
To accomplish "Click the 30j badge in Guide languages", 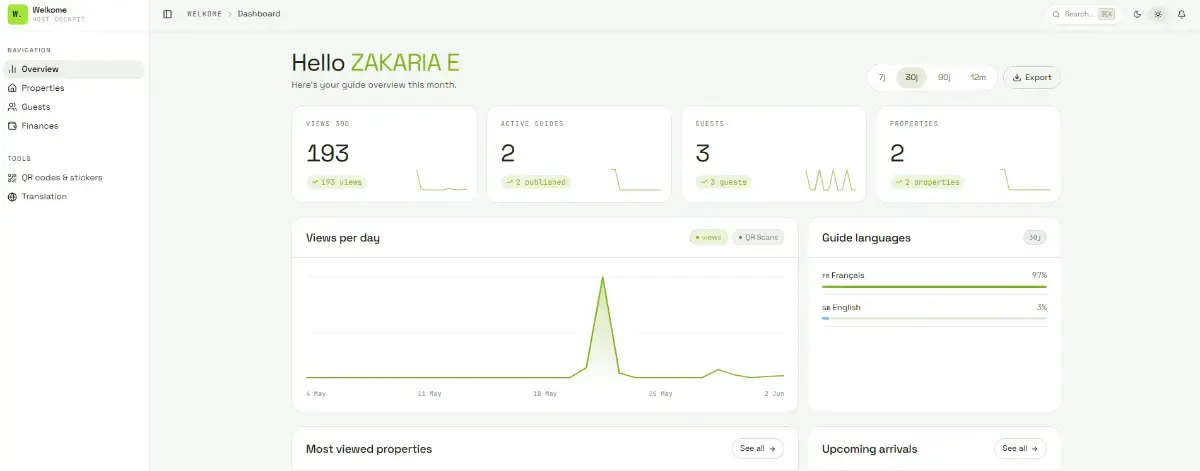I will 1035,238.
